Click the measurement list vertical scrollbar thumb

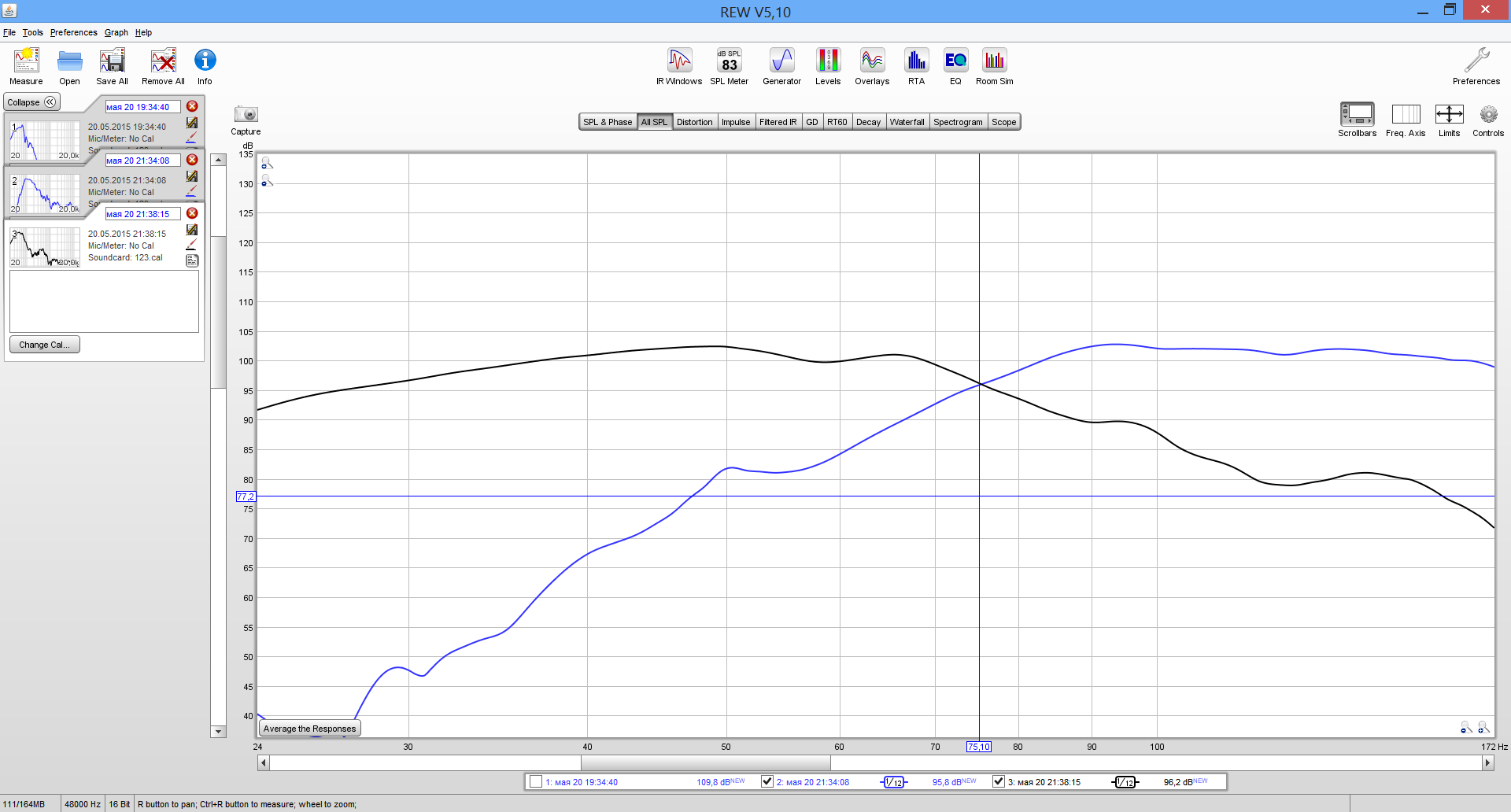click(x=219, y=311)
